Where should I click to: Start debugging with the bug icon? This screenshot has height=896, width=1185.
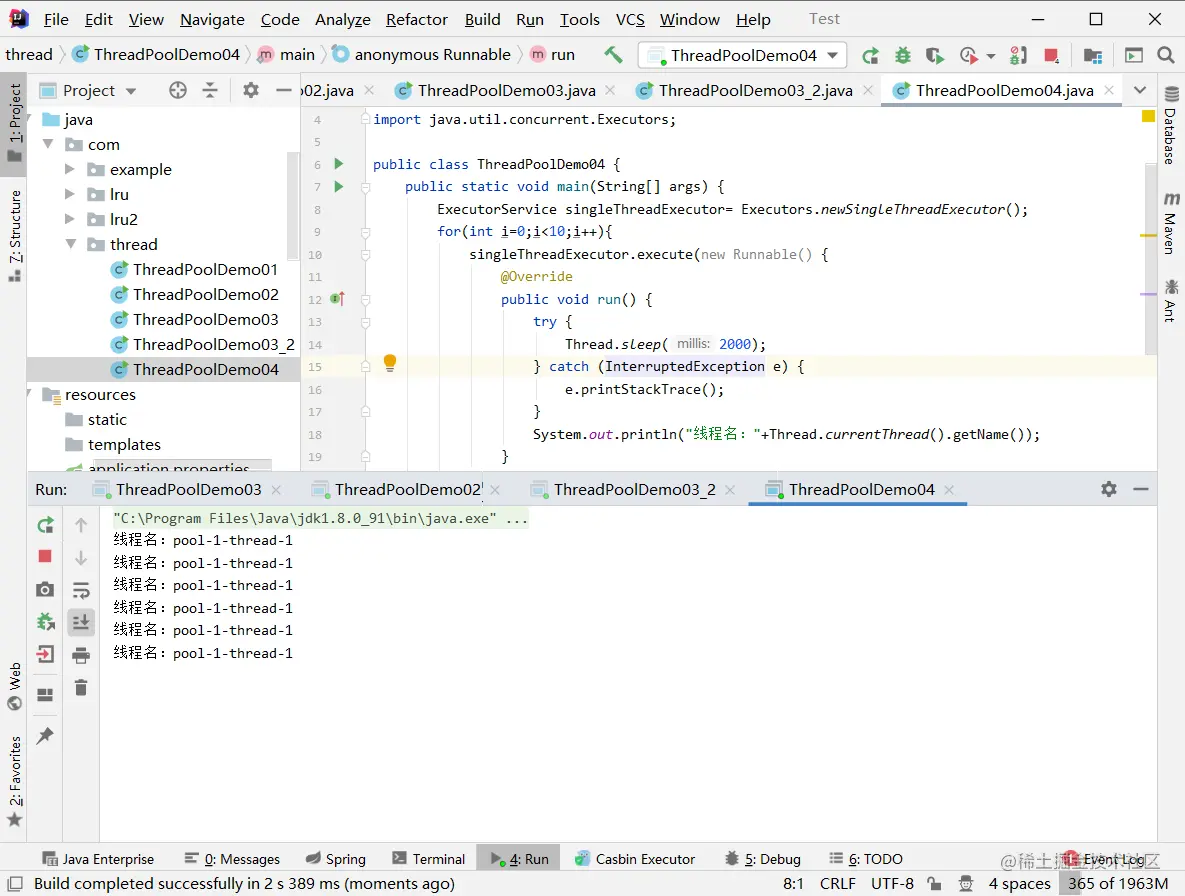click(x=902, y=55)
